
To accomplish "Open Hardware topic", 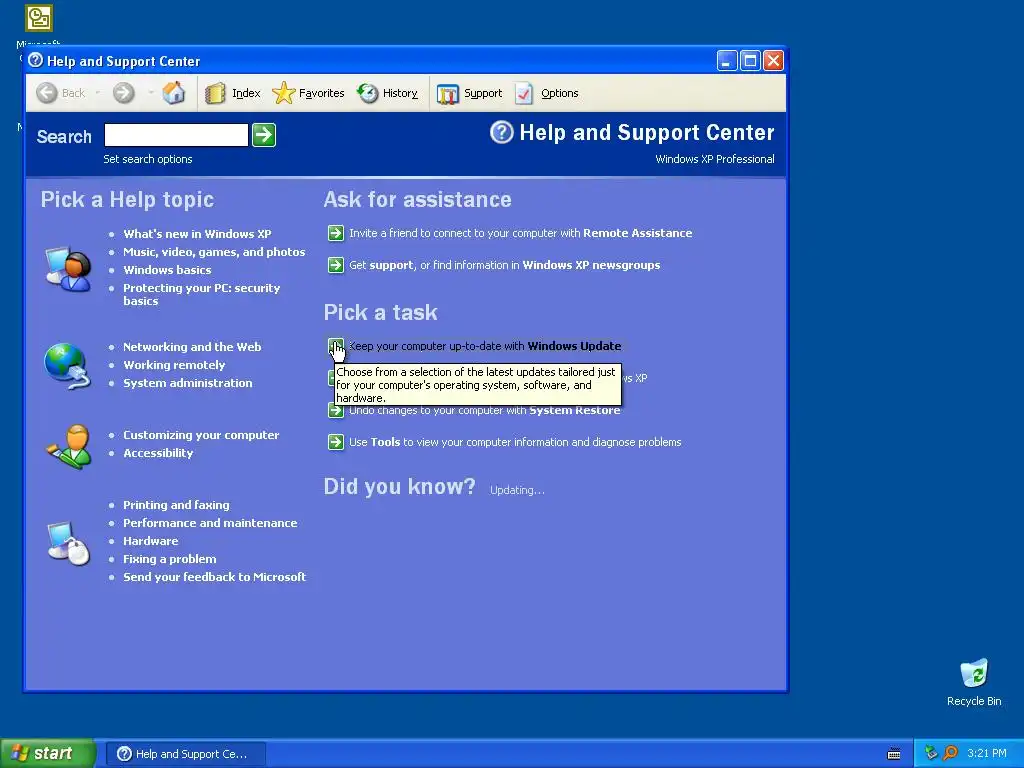I will click(150, 541).
